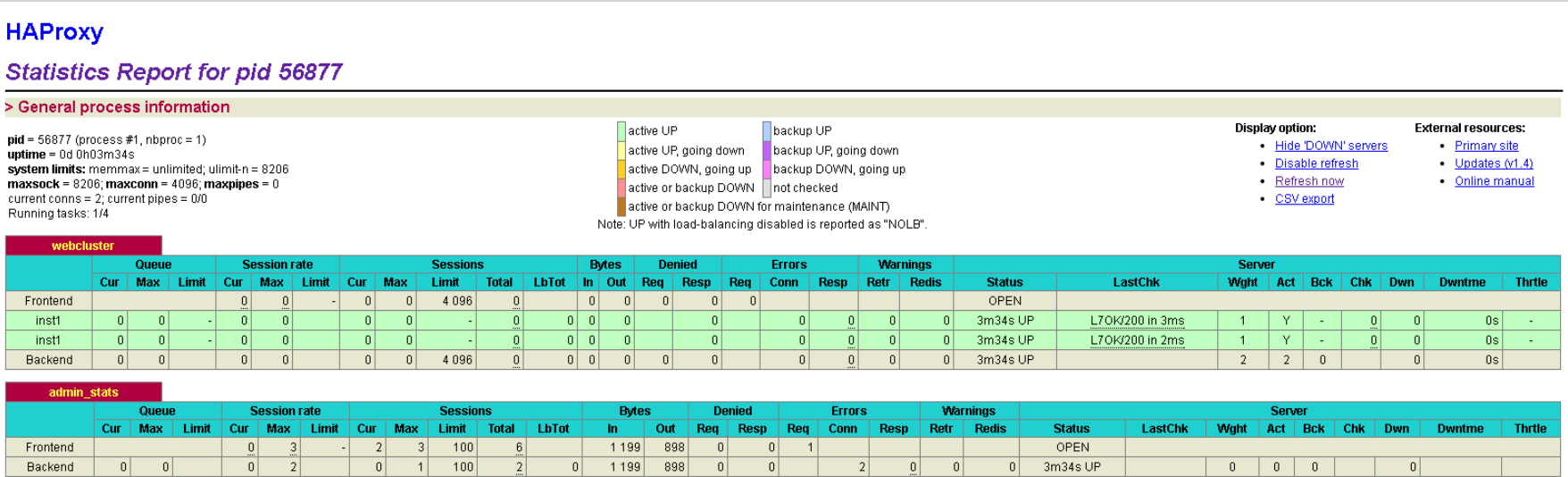Click the Hide 'DOWN' servers link

[1330, 146]
